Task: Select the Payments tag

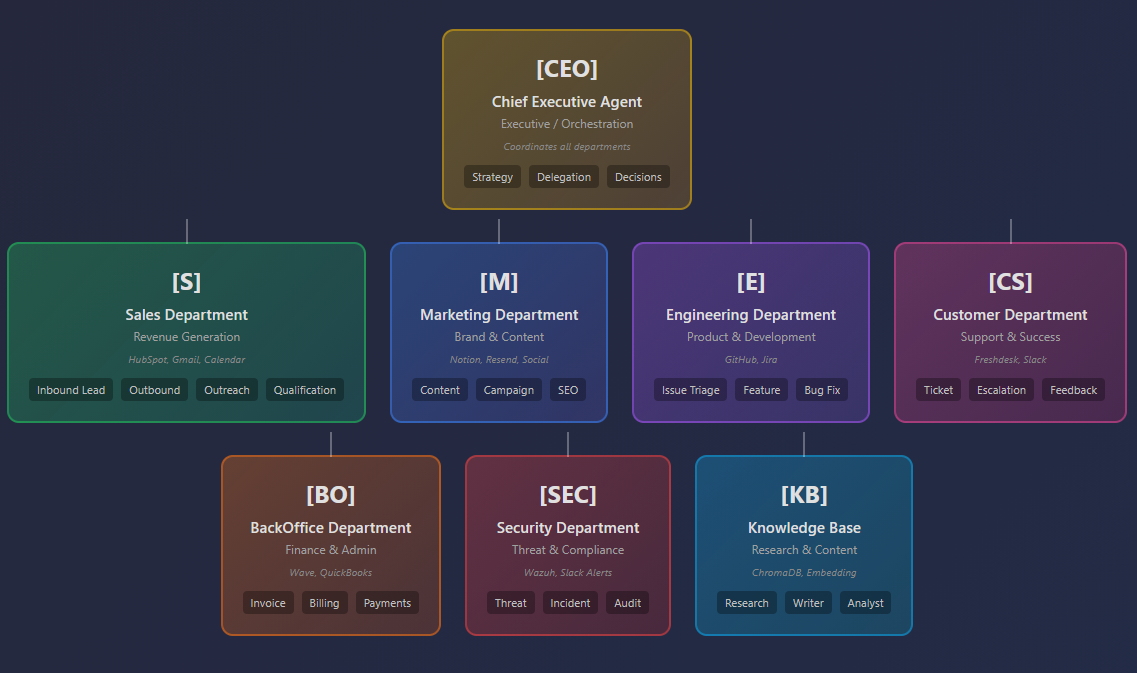Action: [x=387, y=603]
